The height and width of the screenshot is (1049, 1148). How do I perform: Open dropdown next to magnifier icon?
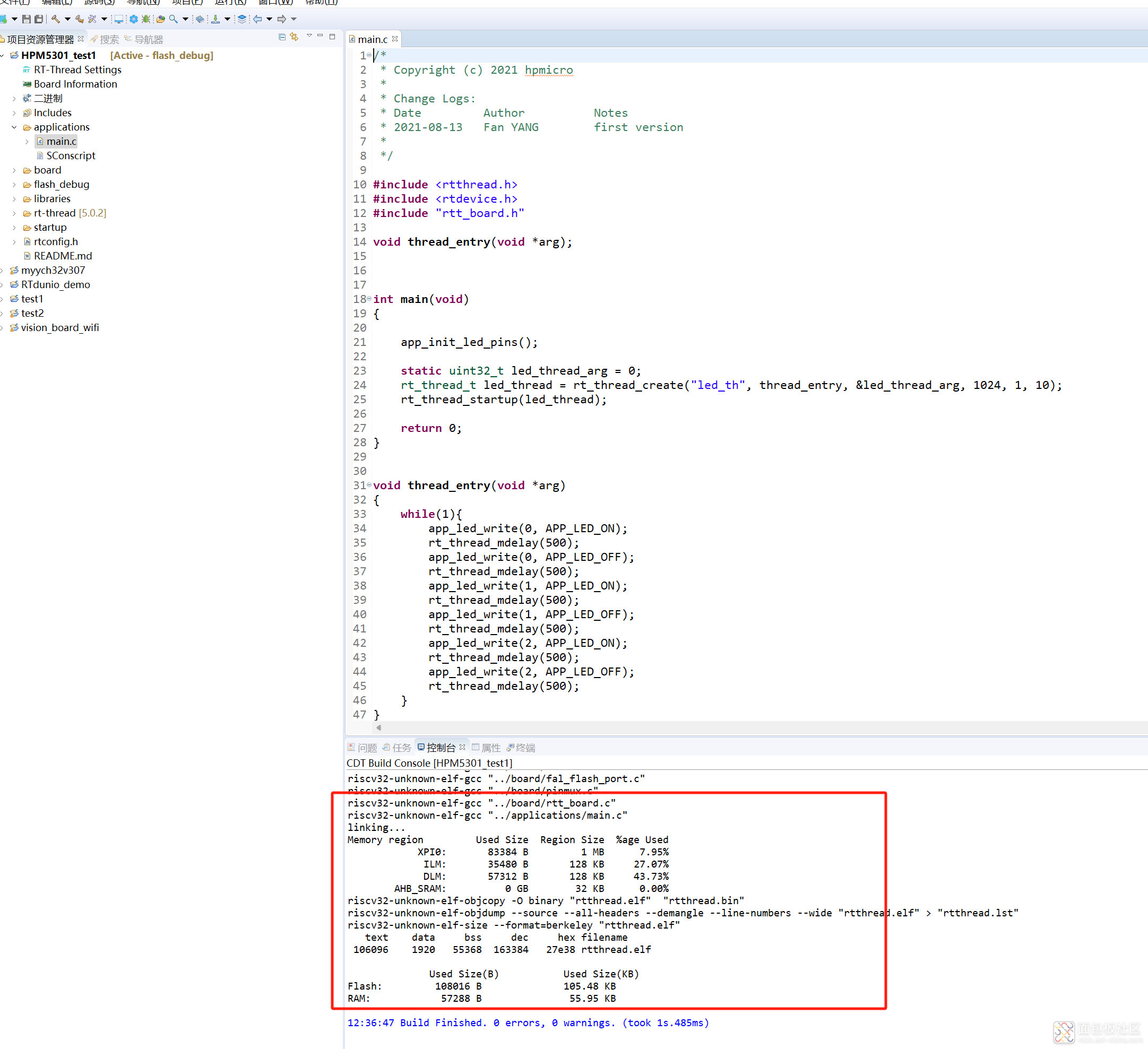click(x=186, y=19)
